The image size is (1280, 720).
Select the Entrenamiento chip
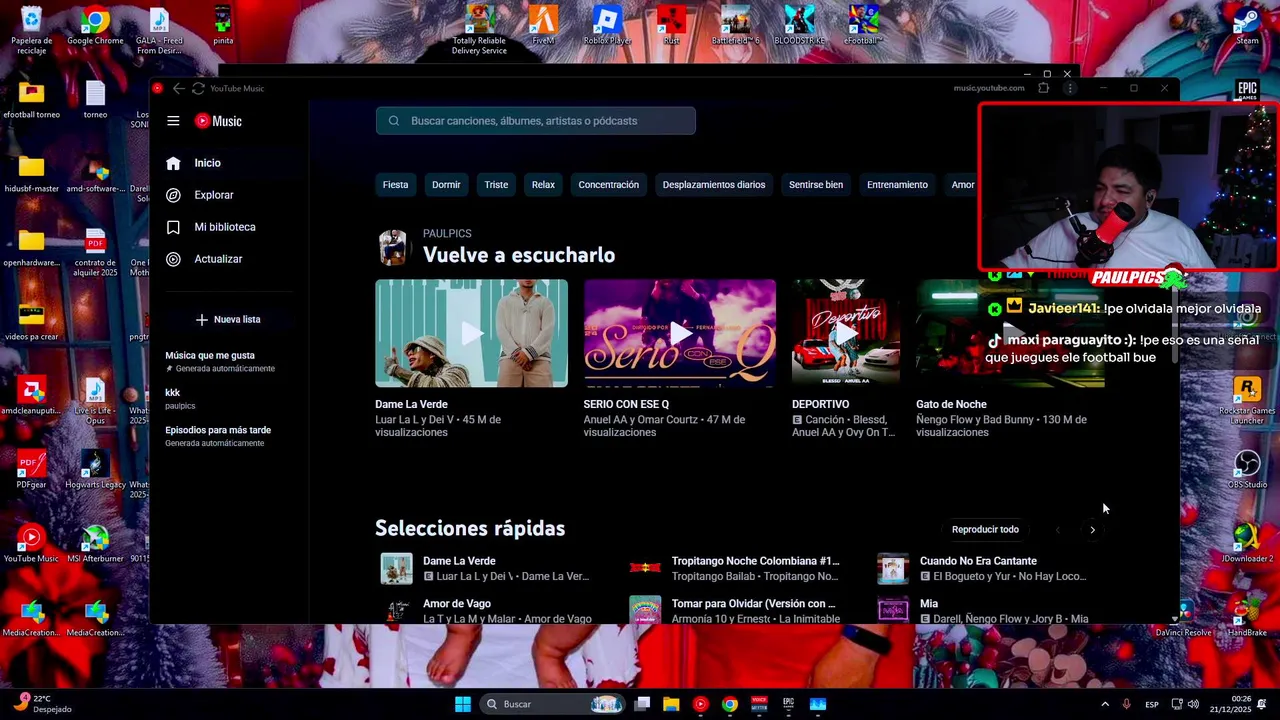click(897, 185)
